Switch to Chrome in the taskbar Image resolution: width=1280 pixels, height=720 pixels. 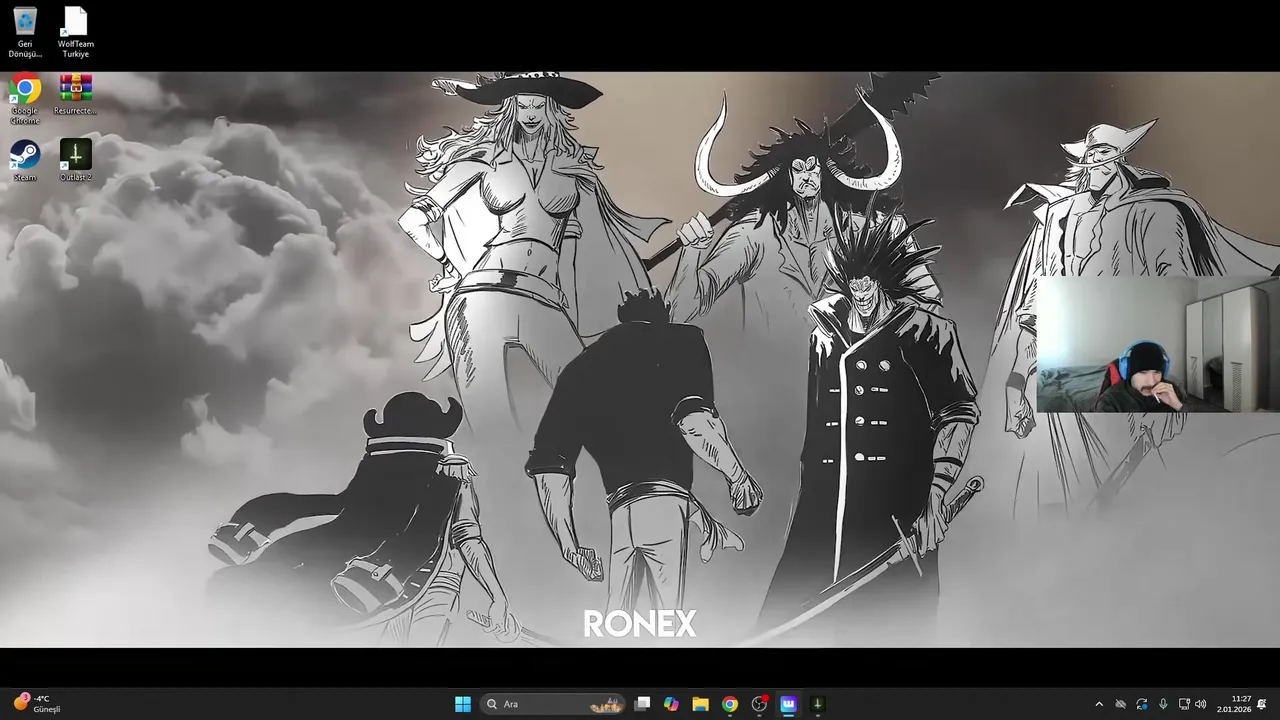click(x=730, y=704)
